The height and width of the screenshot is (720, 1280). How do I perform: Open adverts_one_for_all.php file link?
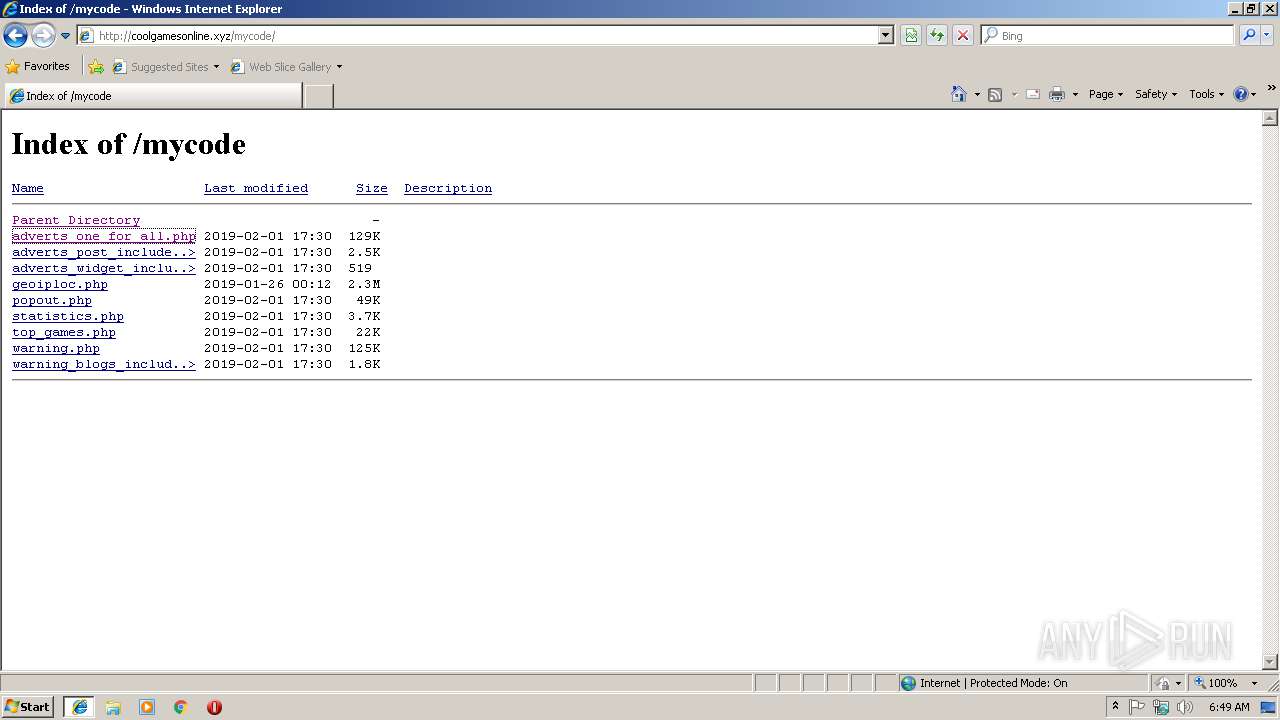click(104, 236)
